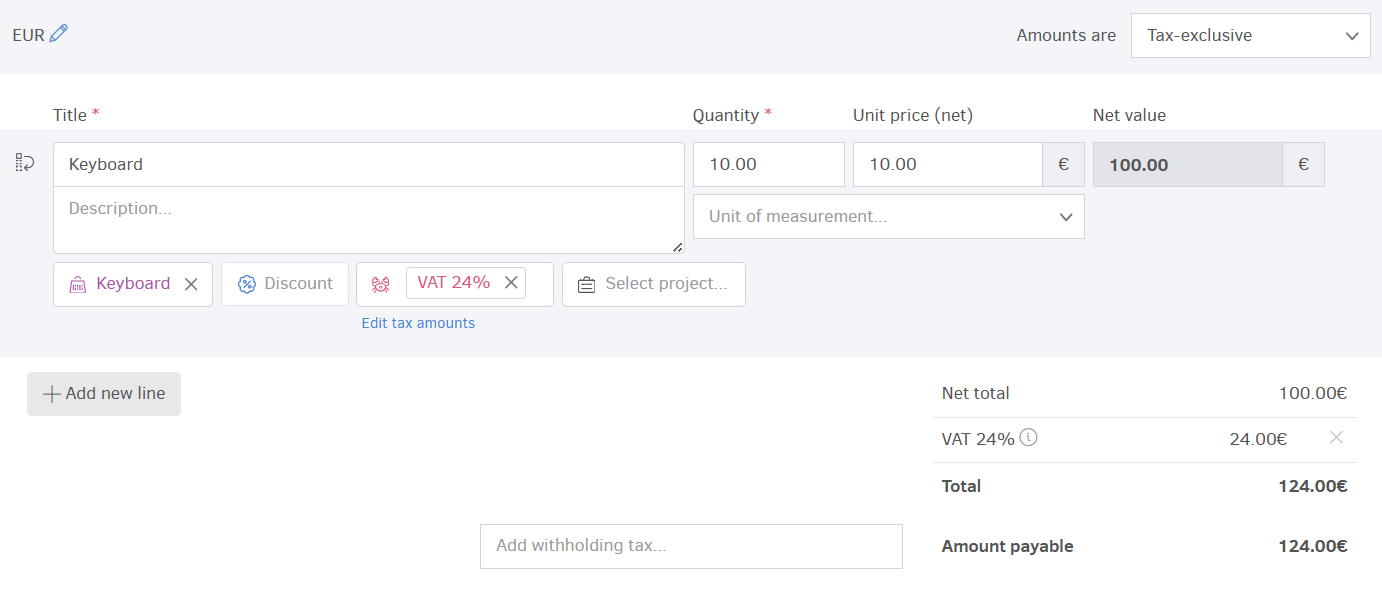This screenshot has width=1382, height=594.
Task: Click the line reorder handle icon
Action: click(x=23, y=162)
